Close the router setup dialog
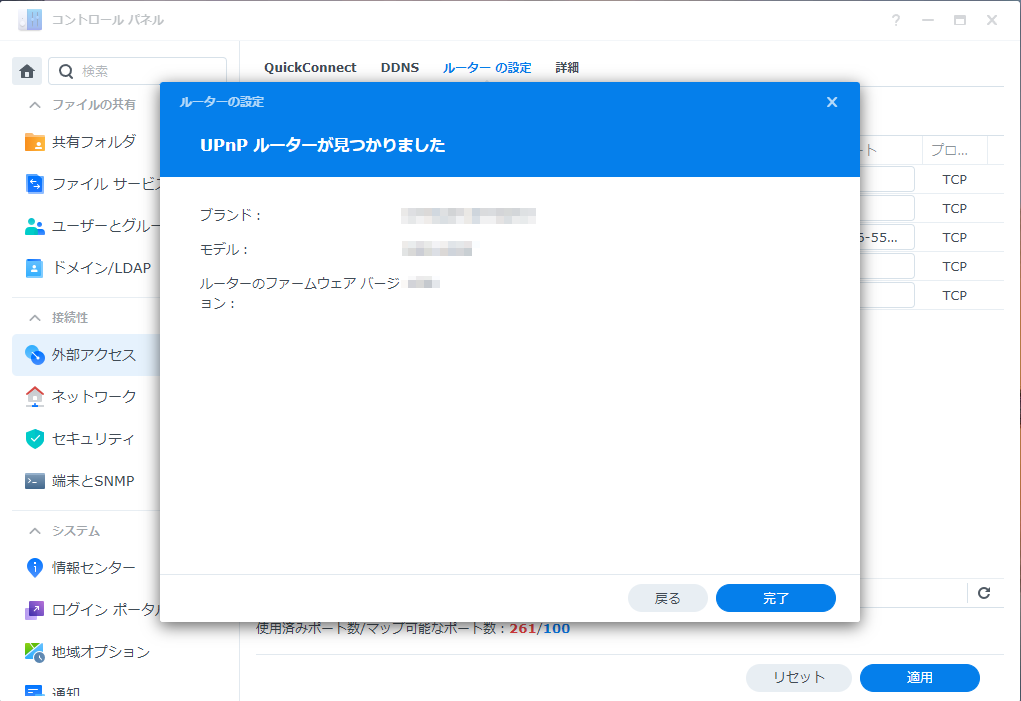1021x701 pixels. tap(832, 102)
